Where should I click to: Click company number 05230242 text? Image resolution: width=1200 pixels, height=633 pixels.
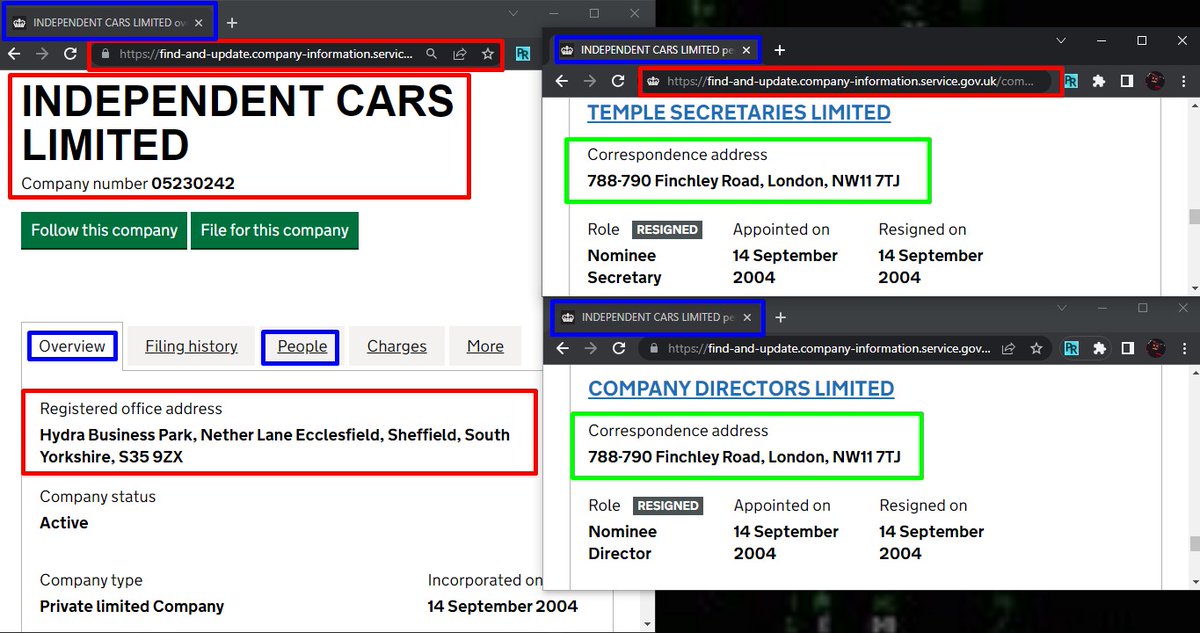pos(193,183)
